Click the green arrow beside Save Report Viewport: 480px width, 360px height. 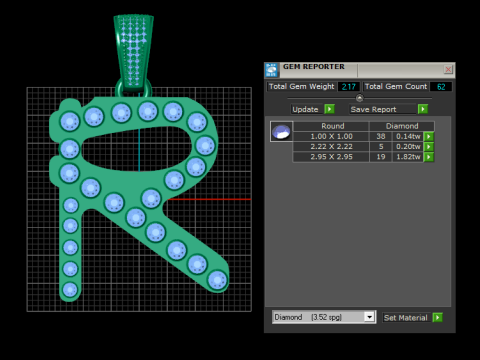pyautogui.click(x=423, y=109)
